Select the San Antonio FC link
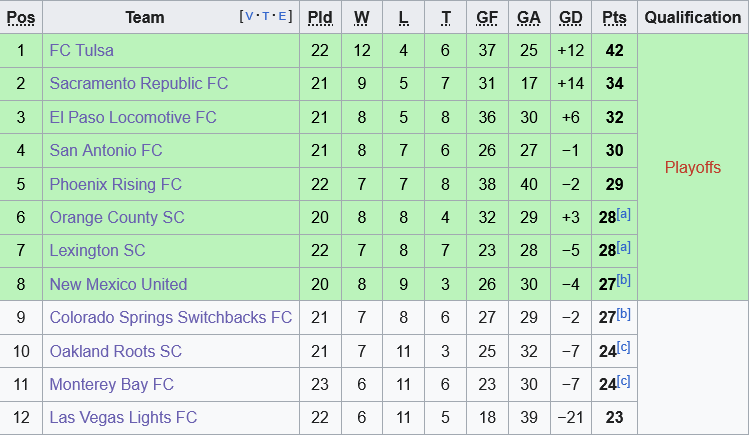Screen dimensions: 754x437 point(106,150)
